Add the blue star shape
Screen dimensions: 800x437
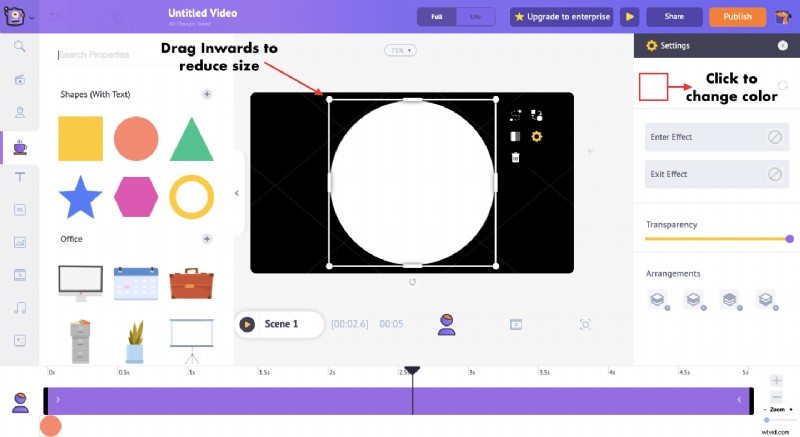pos(80,197)
